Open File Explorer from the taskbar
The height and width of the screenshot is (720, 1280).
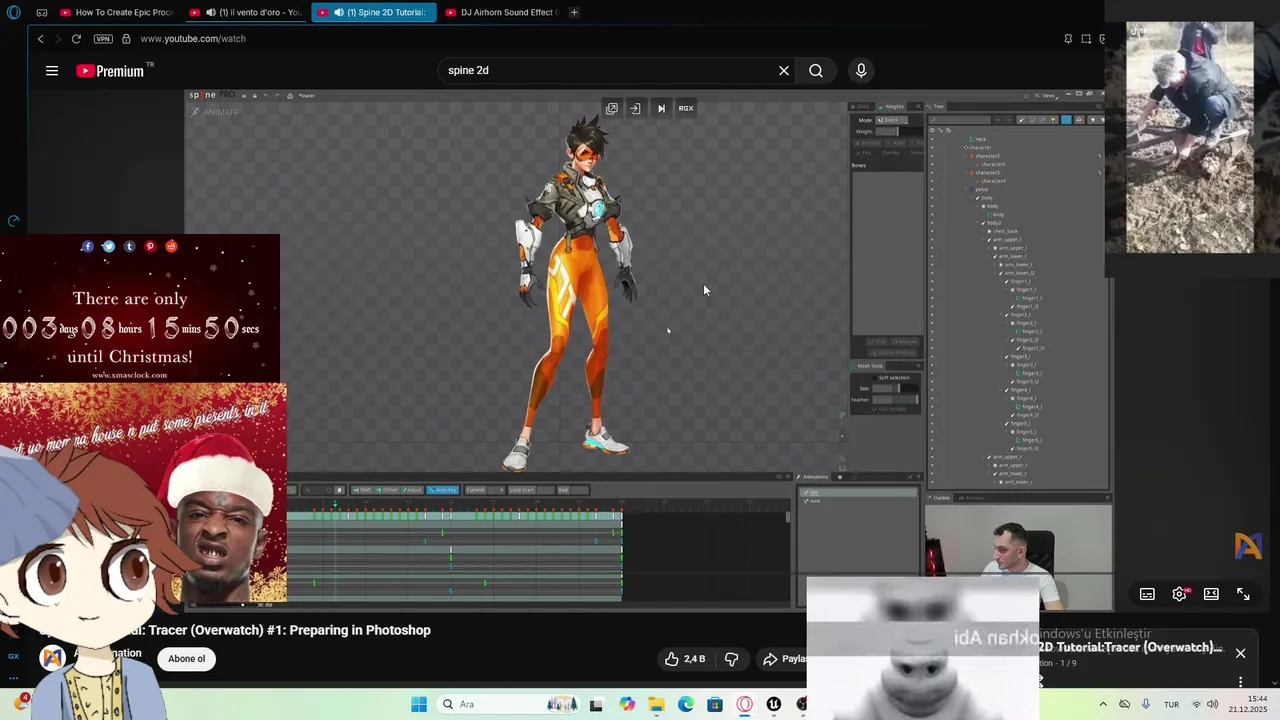point(656,704)
